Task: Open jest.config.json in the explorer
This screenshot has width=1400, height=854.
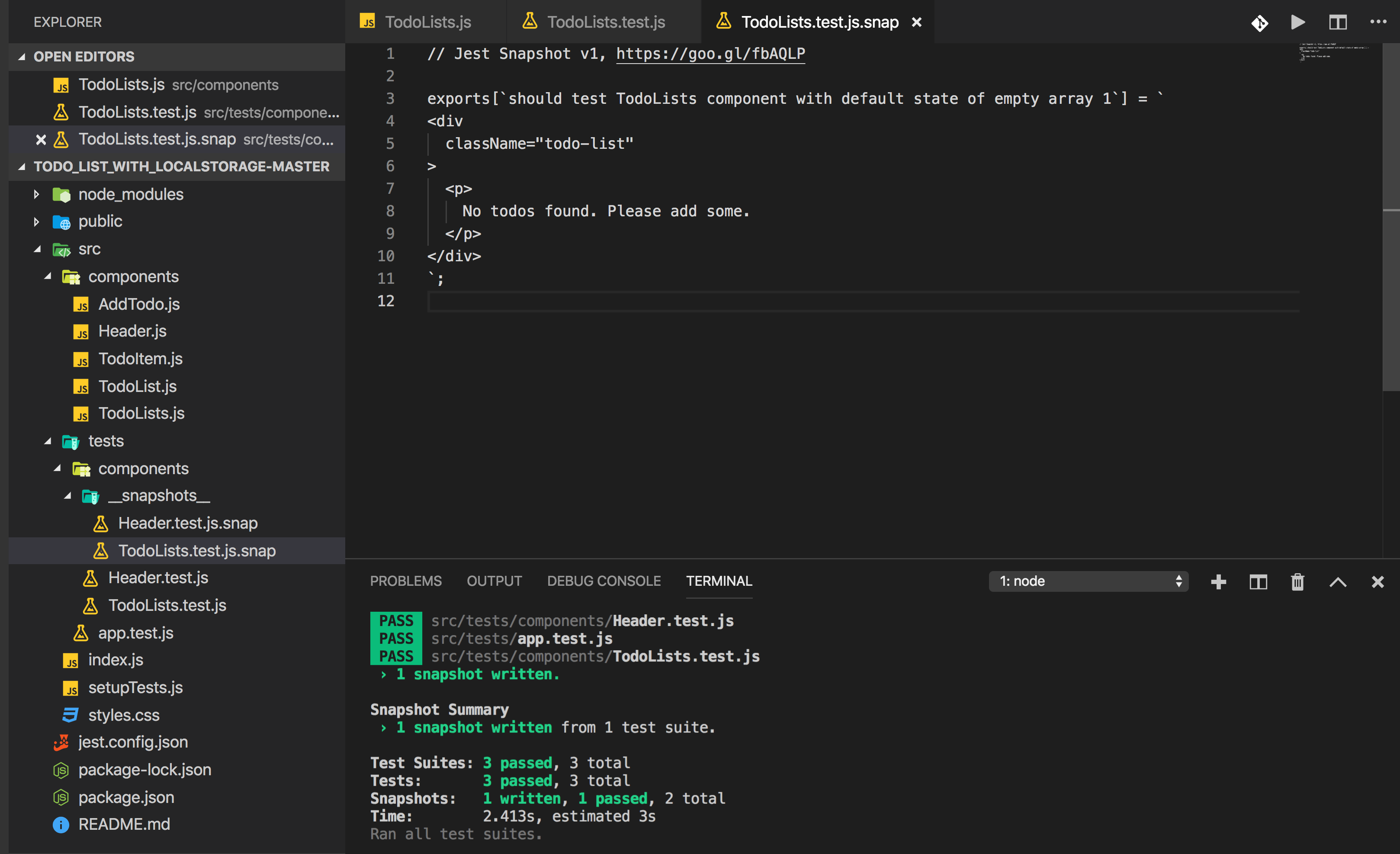Action: [x=132, y=742]
